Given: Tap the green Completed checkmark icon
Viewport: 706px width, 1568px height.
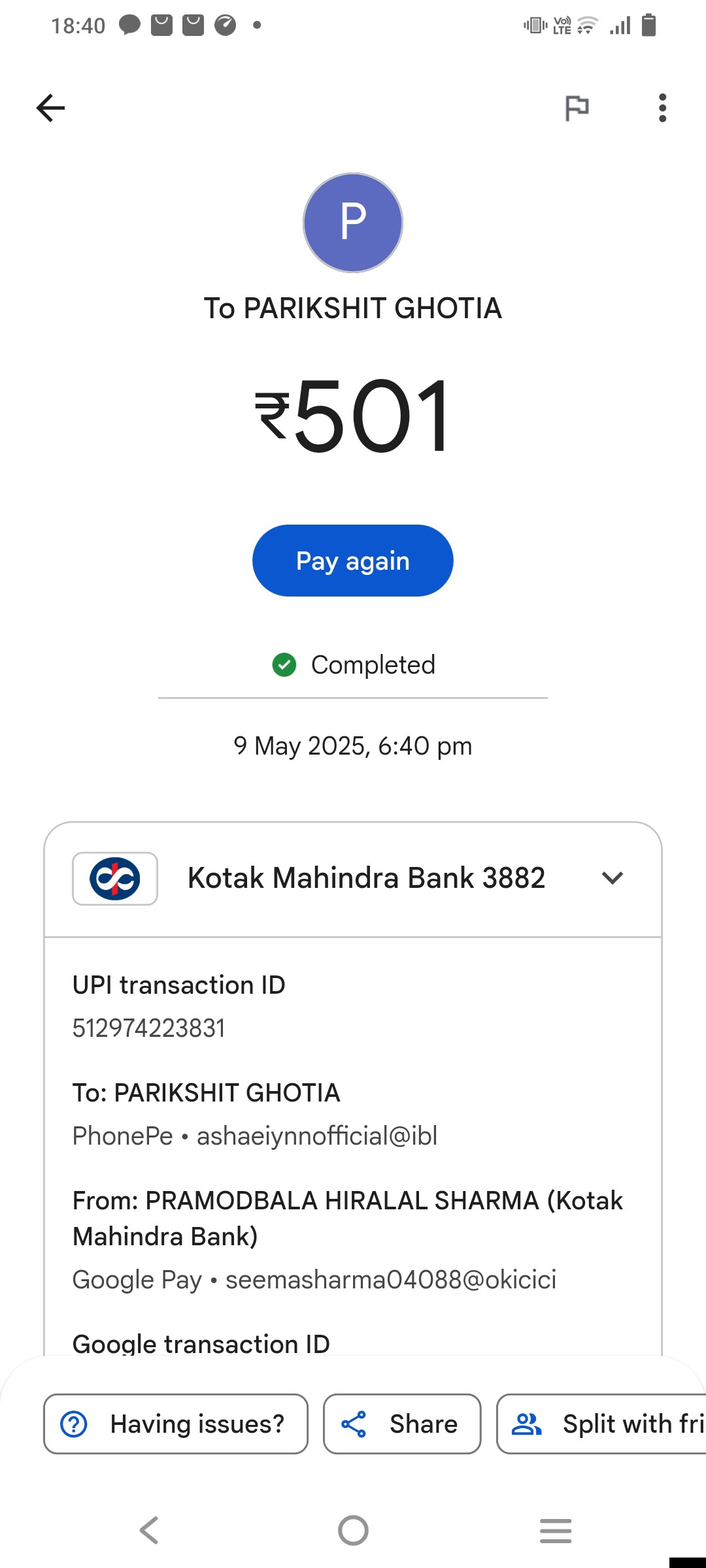Looking at the screenshot, I should coord(284,665).
